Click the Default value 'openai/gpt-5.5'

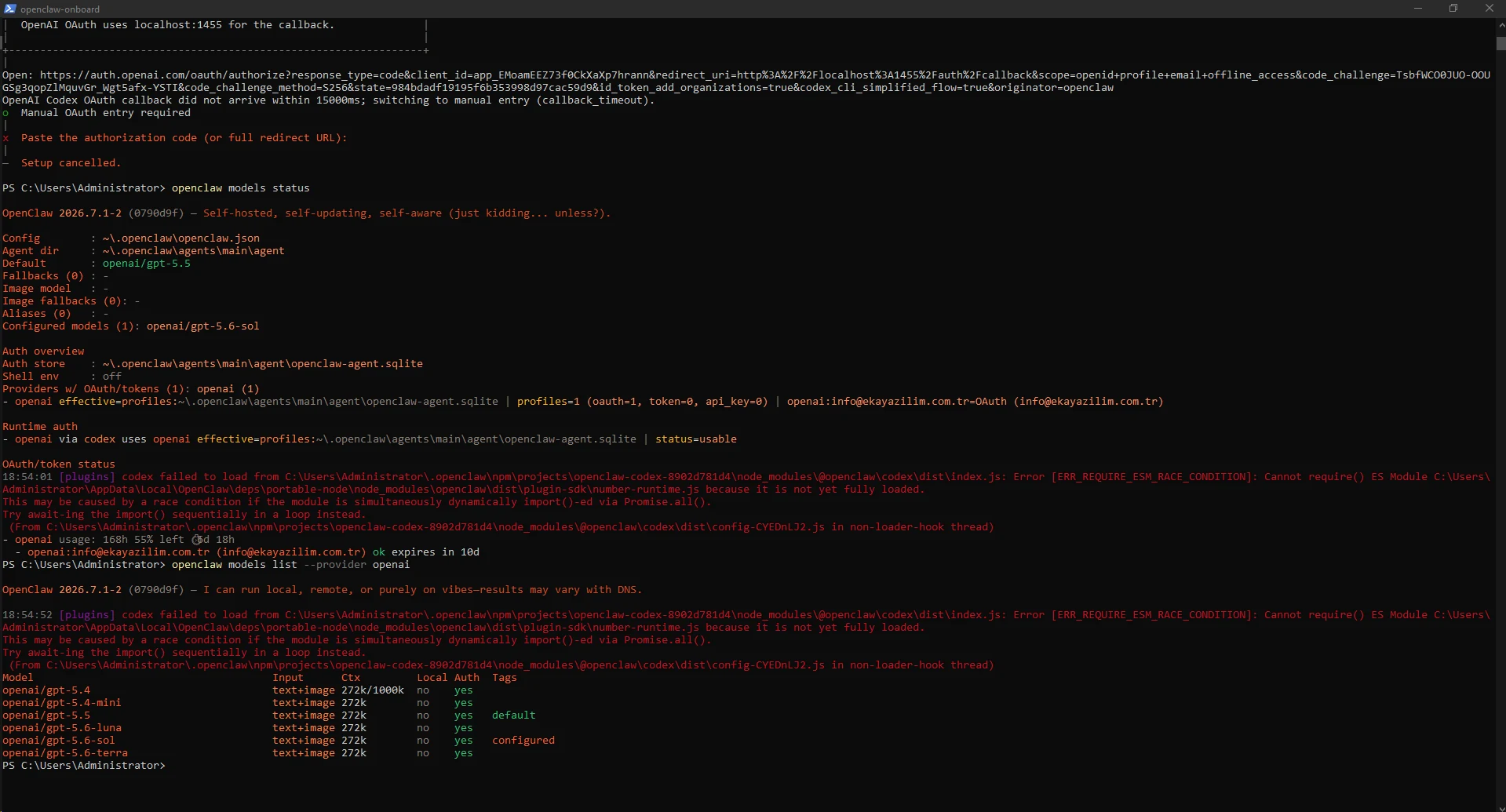(x=146, y=264)
